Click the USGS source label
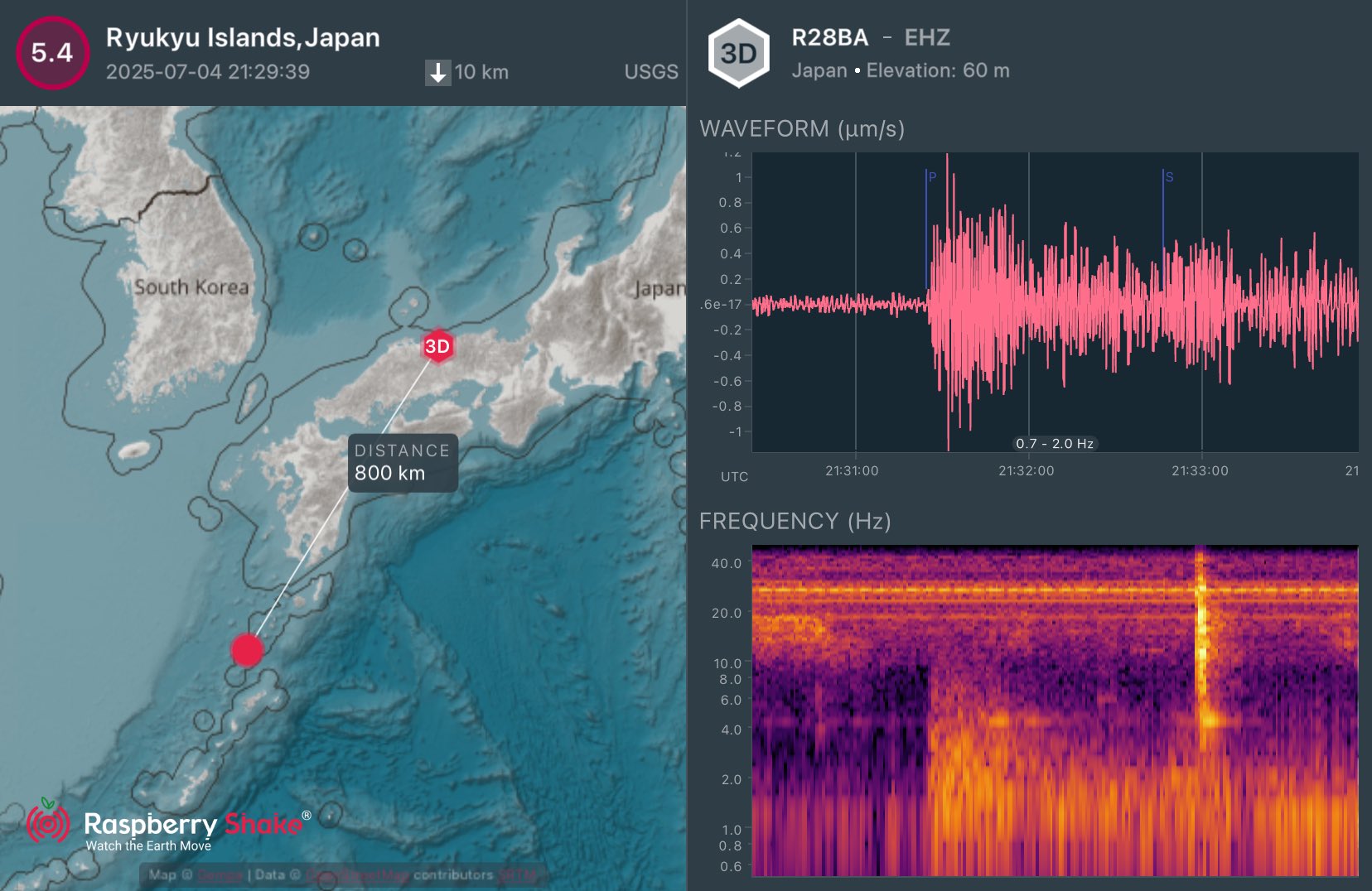Viewport: 1372px width, 891px height. 651,72
